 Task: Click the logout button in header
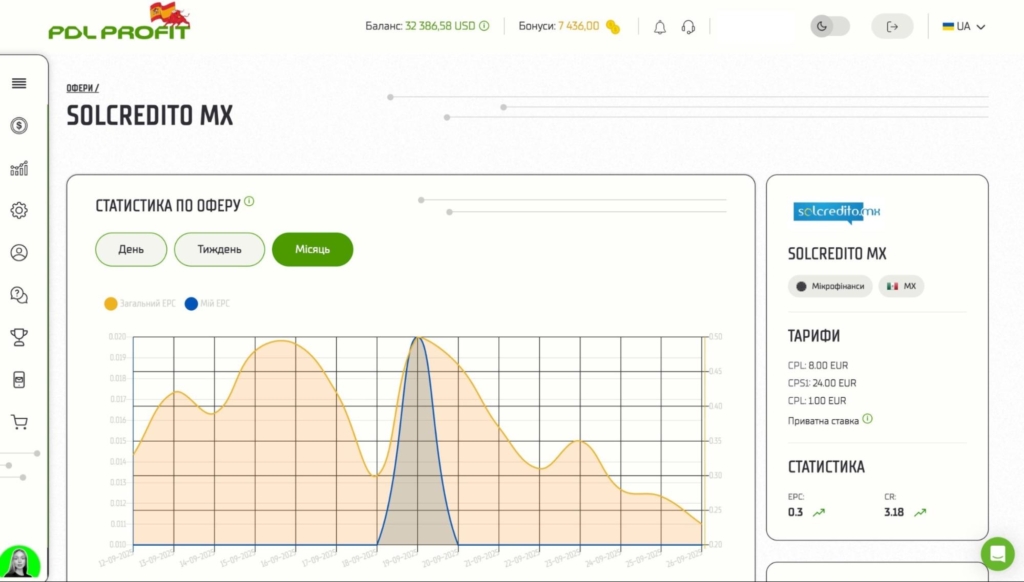pyautogui.click(x=892, y=27)
